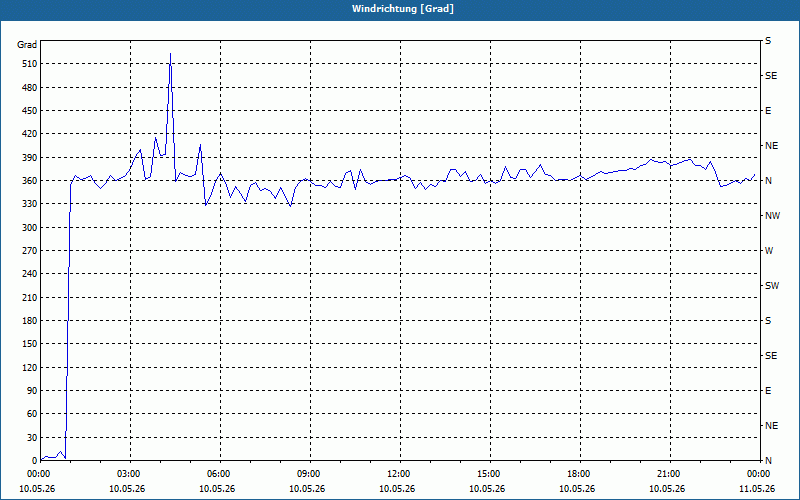Click the NW compass direction label
Viewport: 800px width, 500px height.
tap(772, 216)
